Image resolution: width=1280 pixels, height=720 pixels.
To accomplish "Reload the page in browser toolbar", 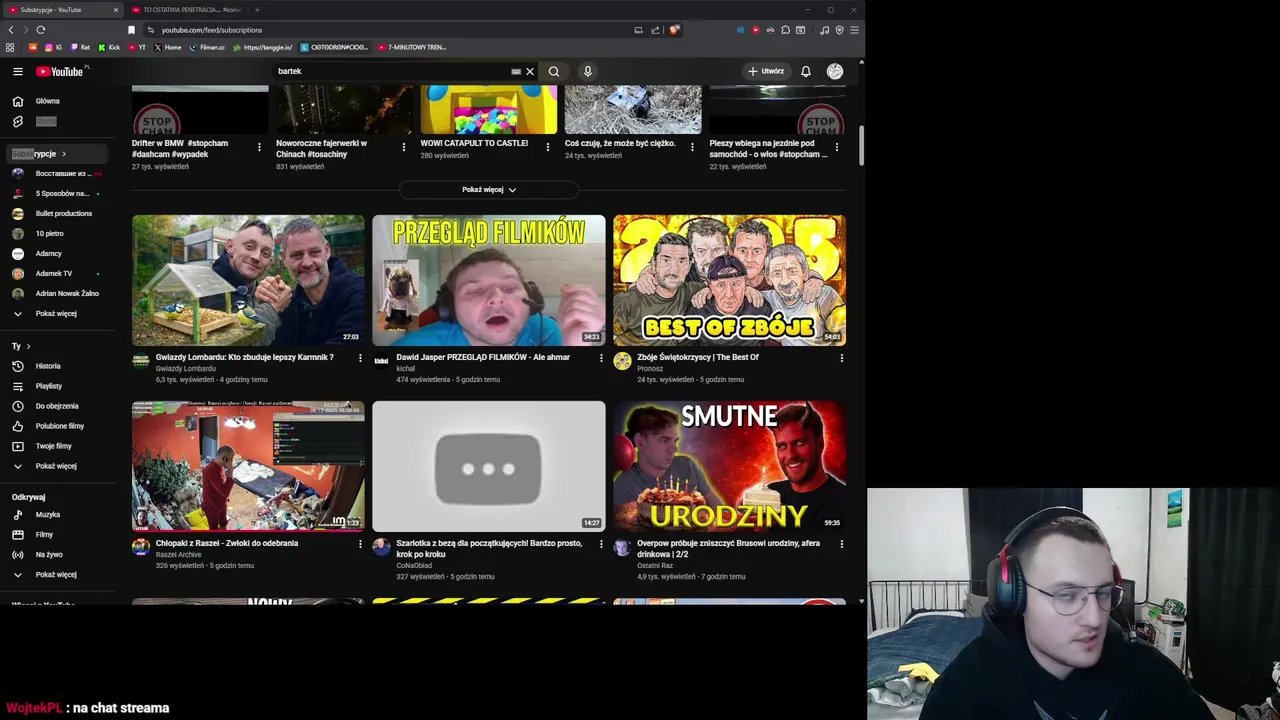I will [x=41, y=30].
